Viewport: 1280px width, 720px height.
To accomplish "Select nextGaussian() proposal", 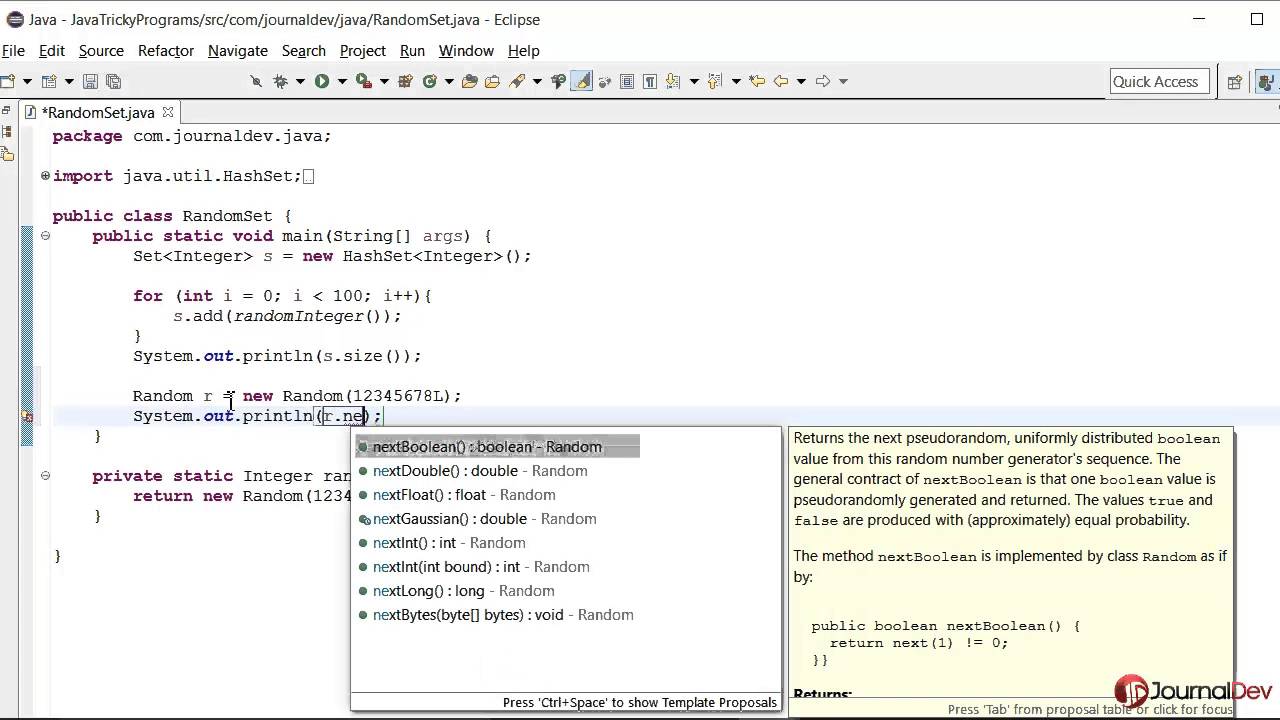I will 477,519.
